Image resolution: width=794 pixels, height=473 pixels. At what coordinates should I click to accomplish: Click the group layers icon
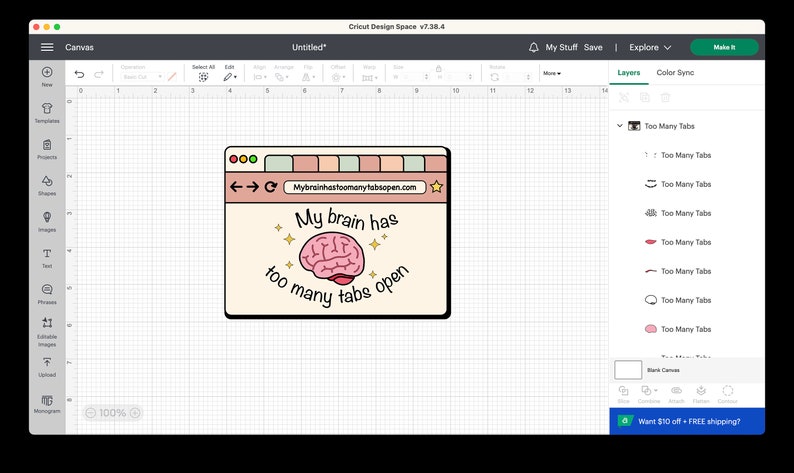pyautogui.click(x=624, y=97)
